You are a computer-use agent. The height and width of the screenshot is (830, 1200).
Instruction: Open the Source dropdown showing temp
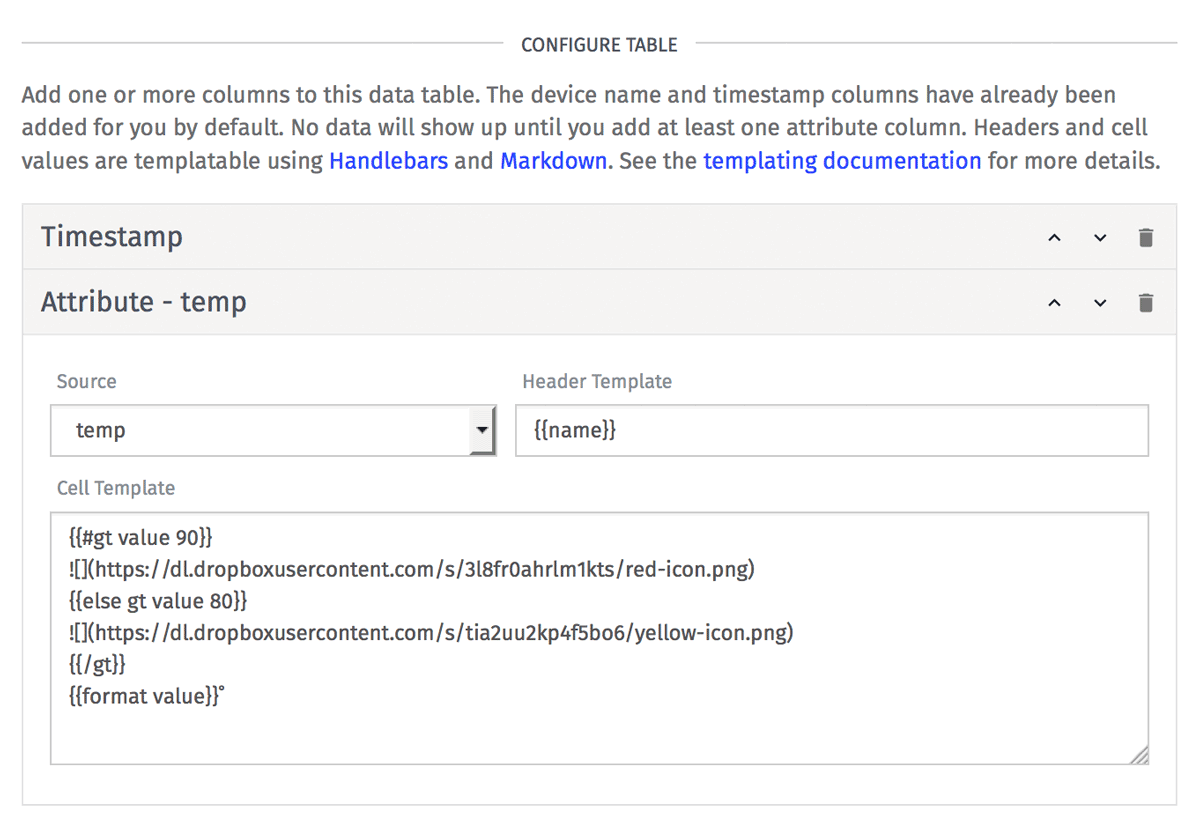click(273, 430)
